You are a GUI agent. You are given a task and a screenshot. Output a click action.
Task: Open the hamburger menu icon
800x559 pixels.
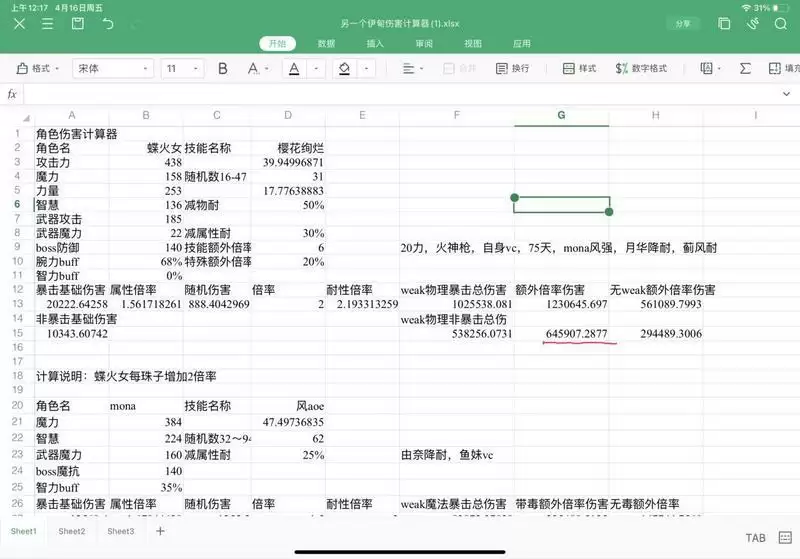click(x=47, y=23)
